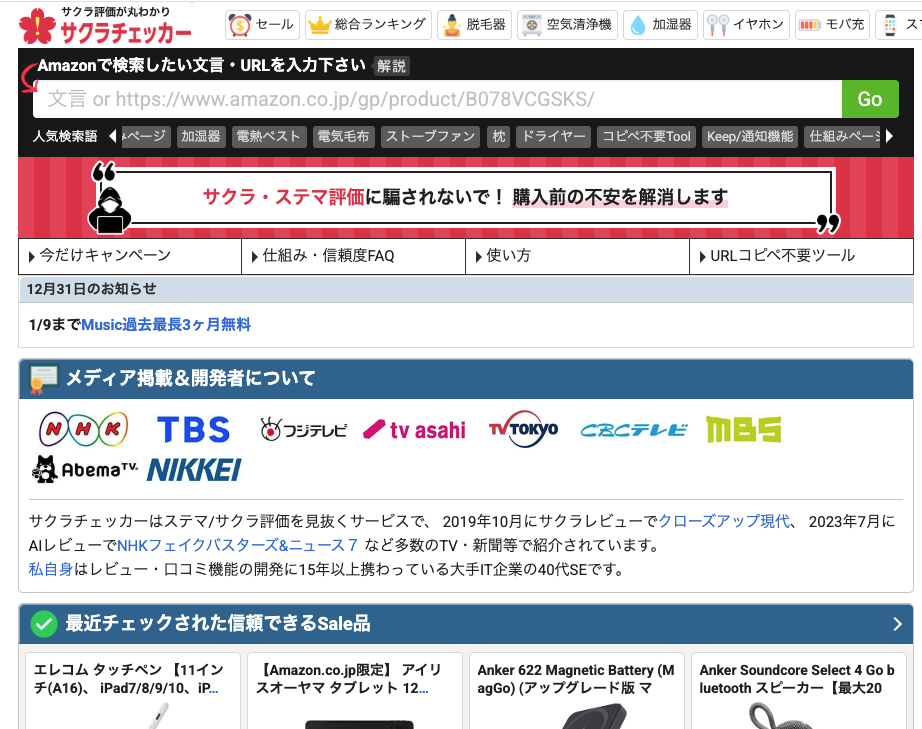Viewport: 922px width, 729px height.
Task: Open the 今だけキャンペーン menu item
Action: click(x=130, y=256)
